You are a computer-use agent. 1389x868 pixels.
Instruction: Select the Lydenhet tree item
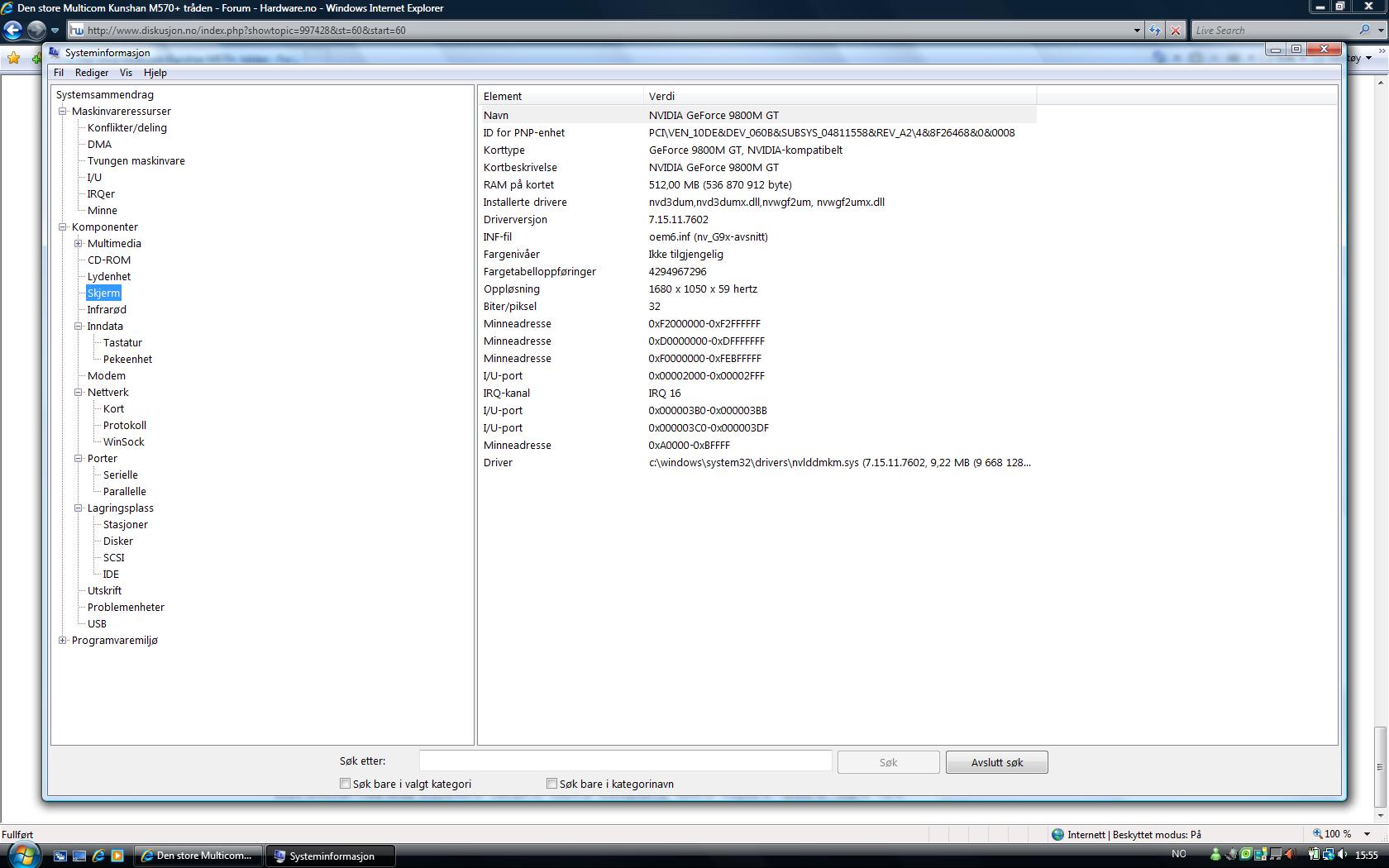(x=109, y=277)
